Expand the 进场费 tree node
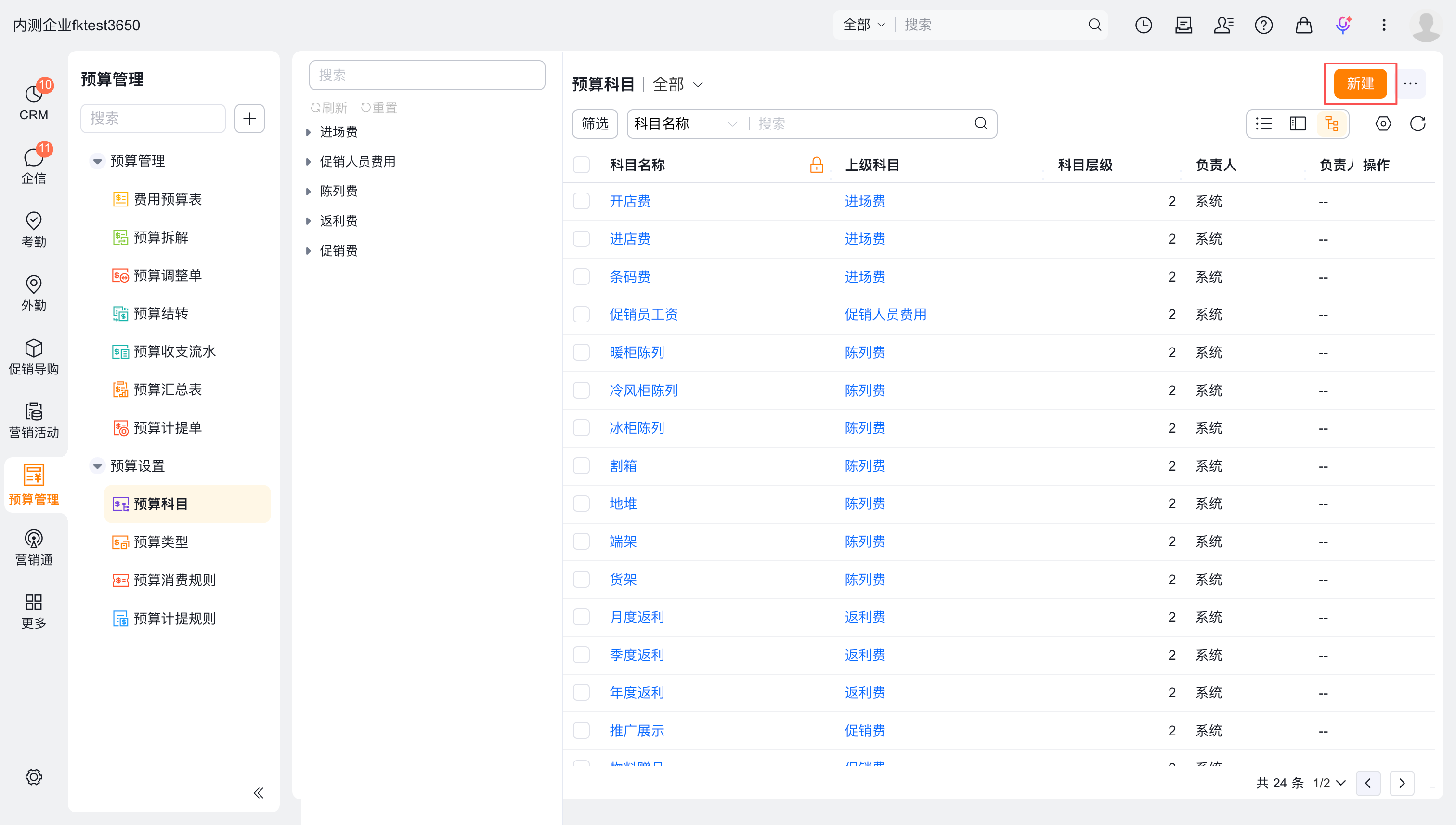Image resolution: width=1456 pixels, height=825 pixels. (x=308, y=132)
